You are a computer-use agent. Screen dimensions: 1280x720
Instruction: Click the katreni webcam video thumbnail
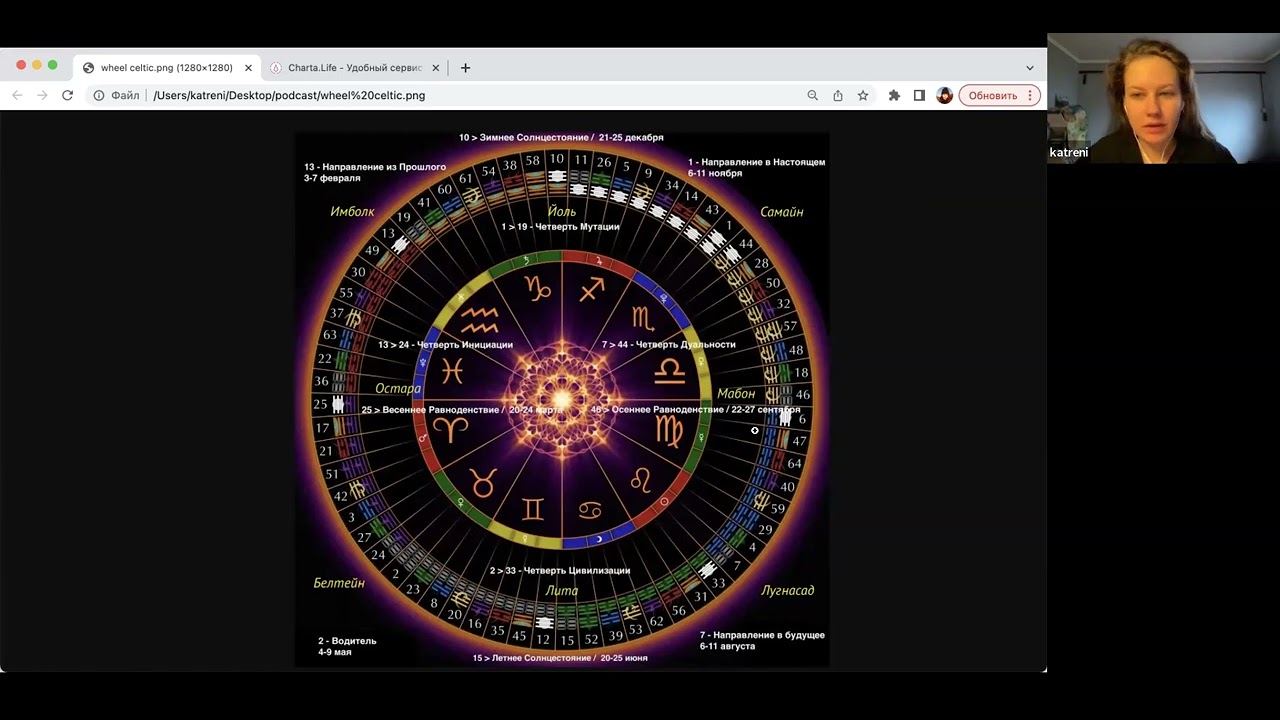tap(1163, 98)
